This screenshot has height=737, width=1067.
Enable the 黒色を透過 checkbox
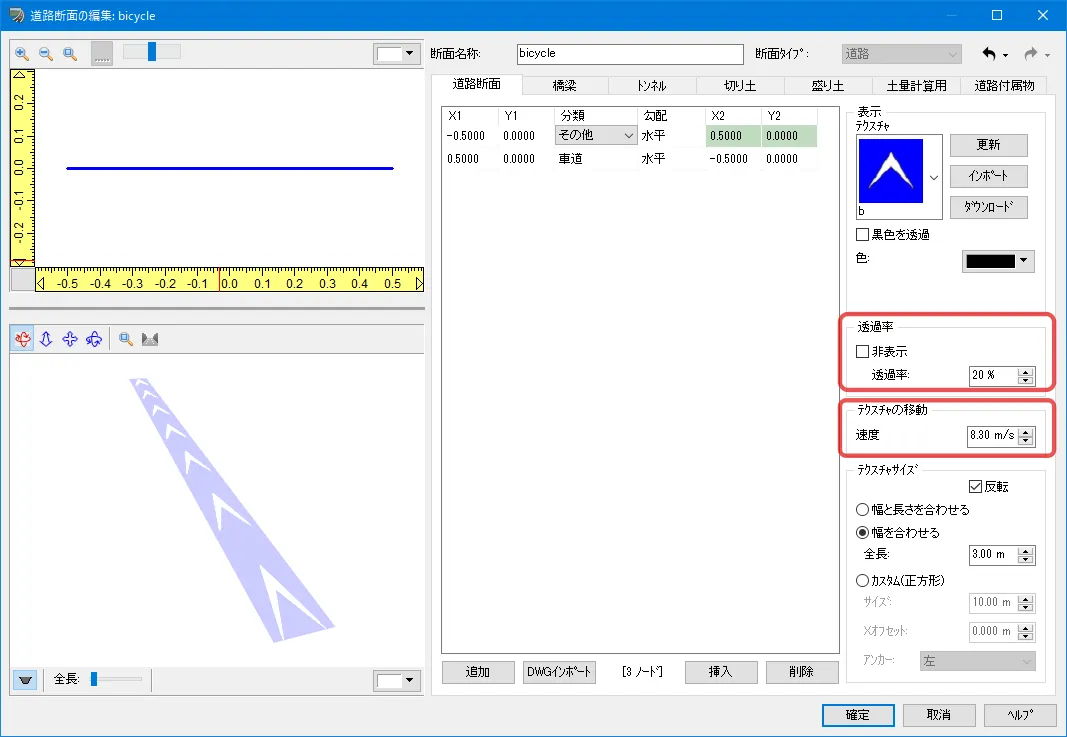point(863,235)
